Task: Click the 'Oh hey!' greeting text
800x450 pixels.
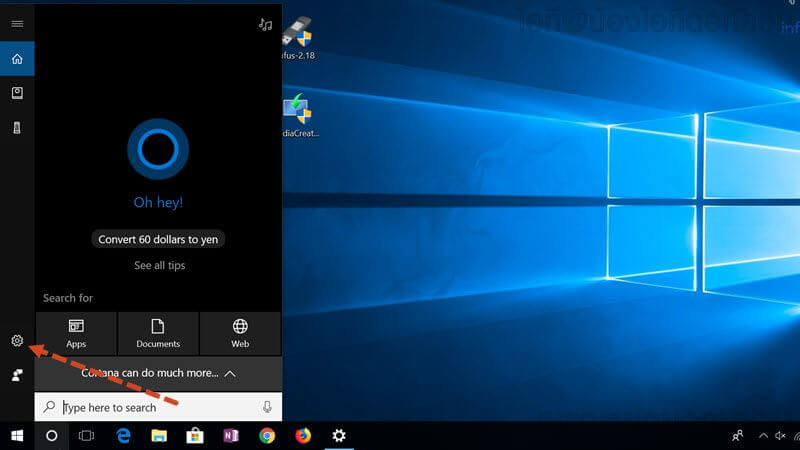Action: coord(158,203)
